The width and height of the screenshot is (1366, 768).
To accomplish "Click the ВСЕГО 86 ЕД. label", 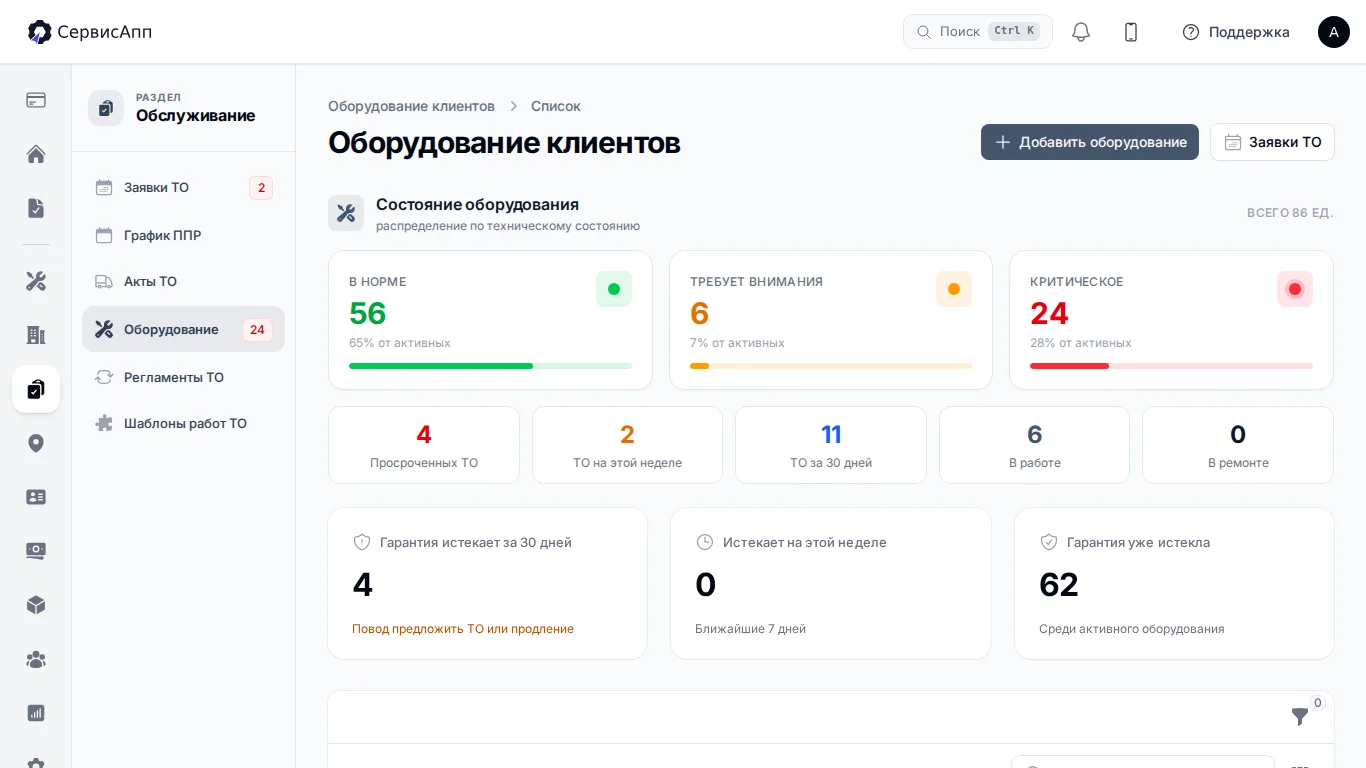I will [x=1290, y=213].
